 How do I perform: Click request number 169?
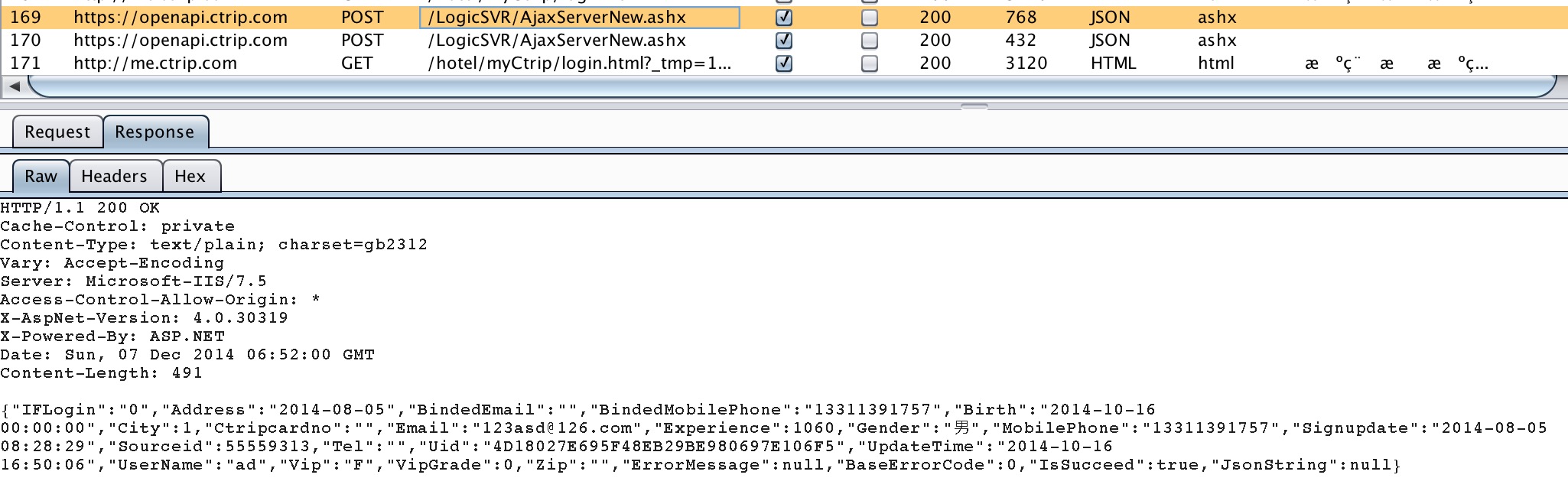[x=26, y=18]
